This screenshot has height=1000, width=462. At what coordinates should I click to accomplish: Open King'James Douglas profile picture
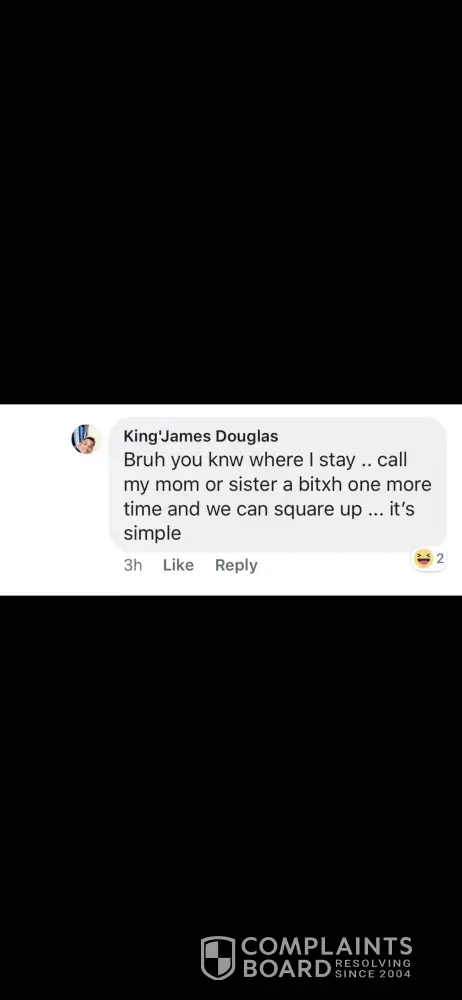click(x=86, y=439)
